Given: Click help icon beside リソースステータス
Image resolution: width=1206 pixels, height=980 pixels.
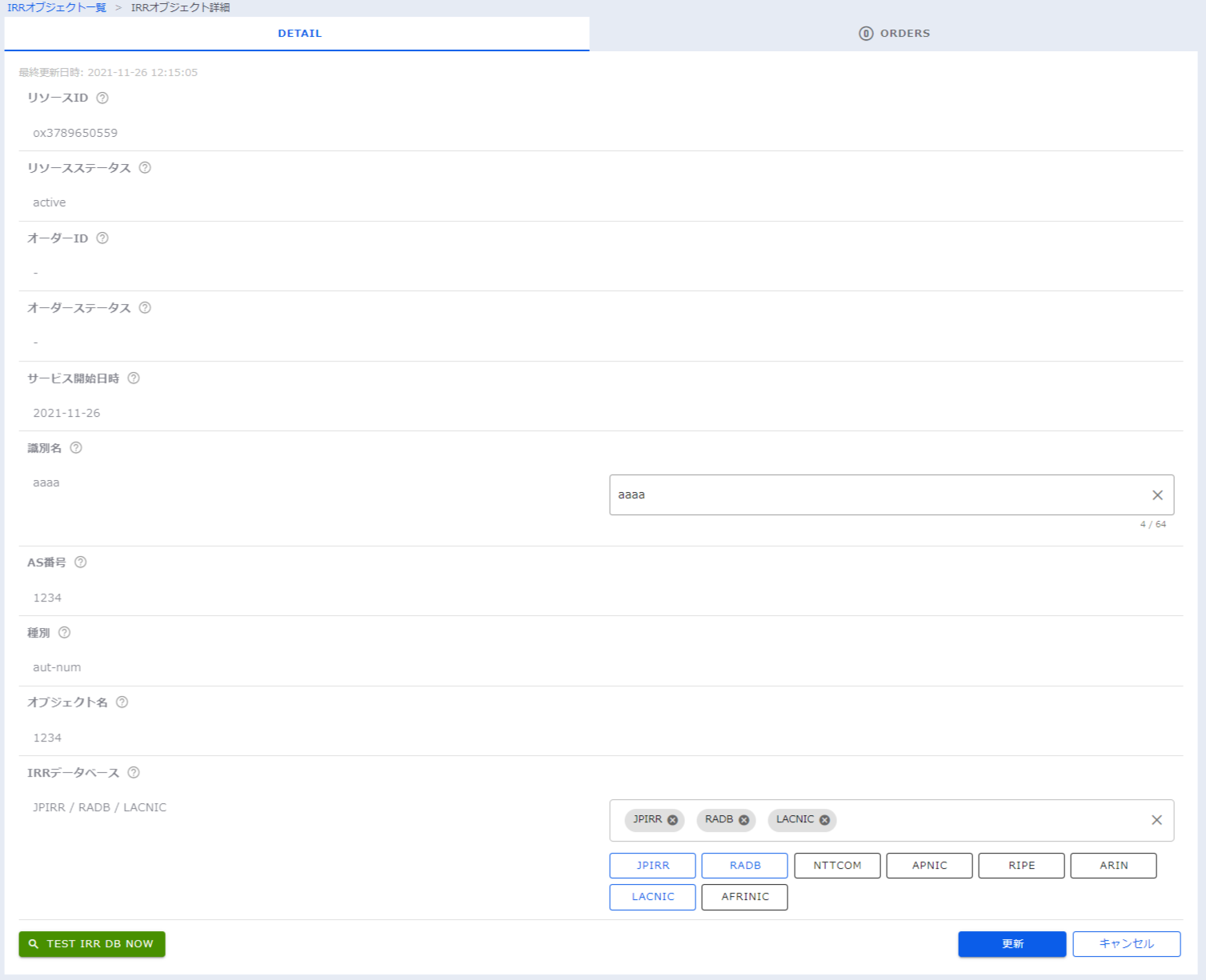Looking at the screenshot, I should (x=145, y=168).
